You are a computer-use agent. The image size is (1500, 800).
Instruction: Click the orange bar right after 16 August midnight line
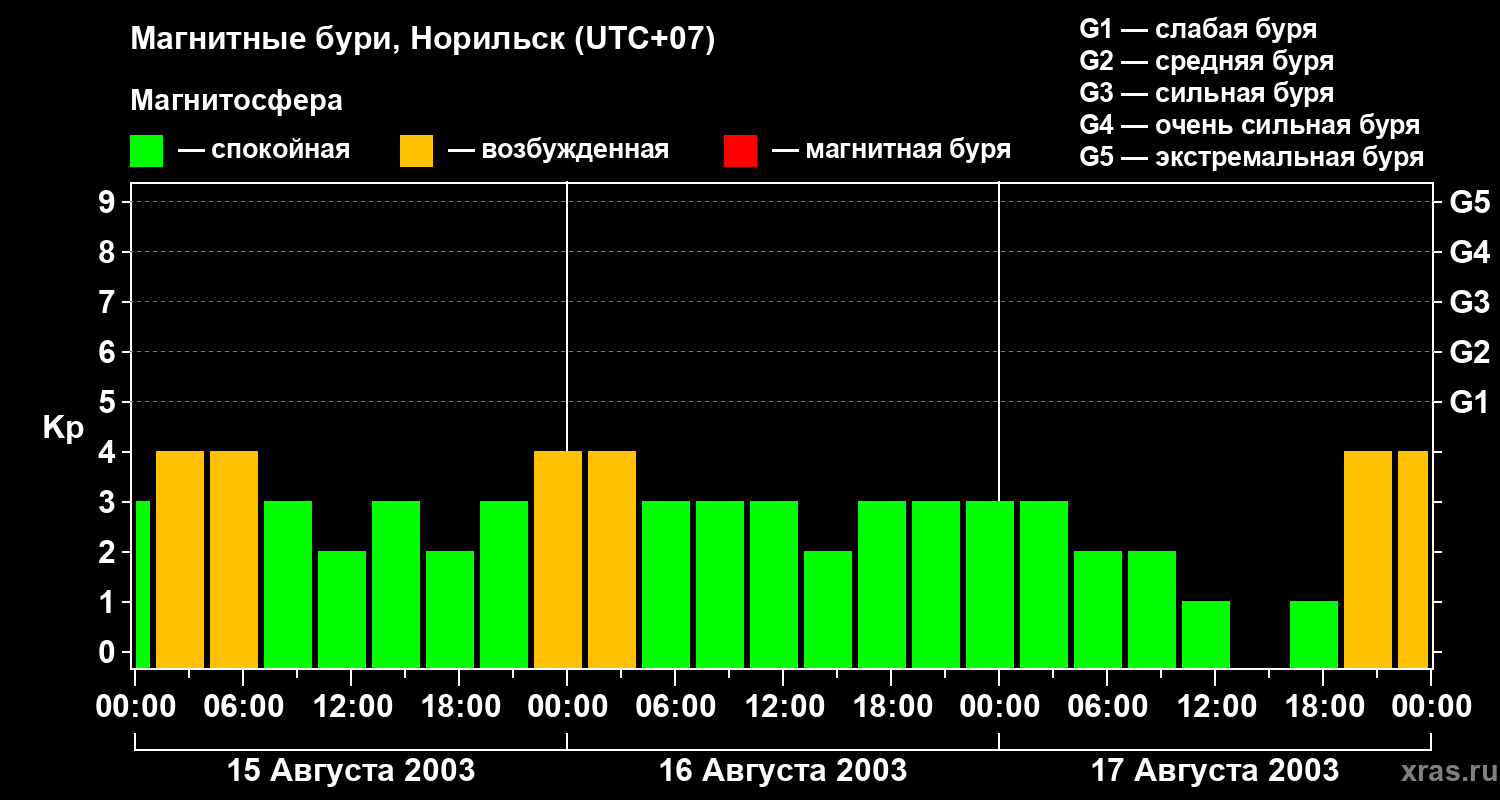coord(612,559)
